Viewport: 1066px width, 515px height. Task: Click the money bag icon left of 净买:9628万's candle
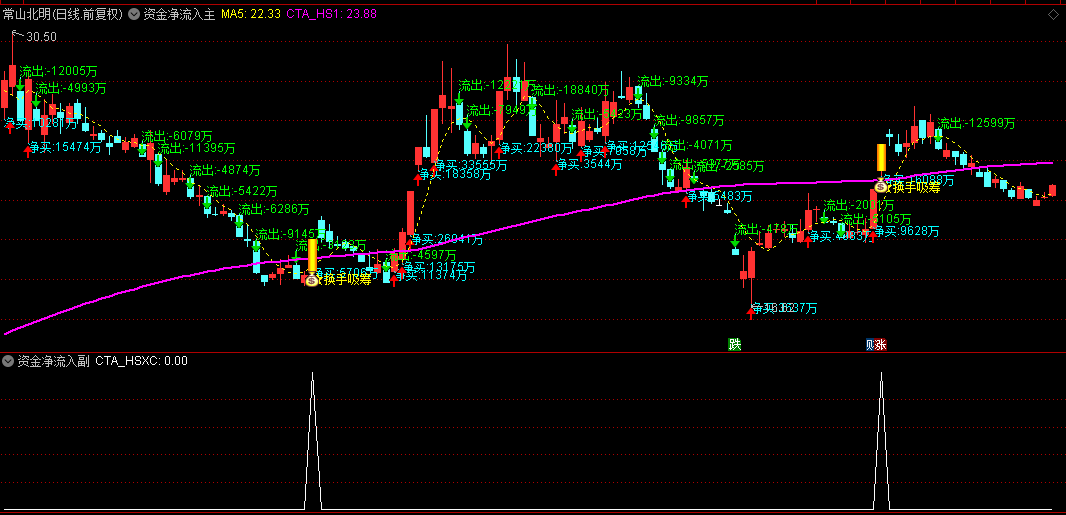click(881, 186)
